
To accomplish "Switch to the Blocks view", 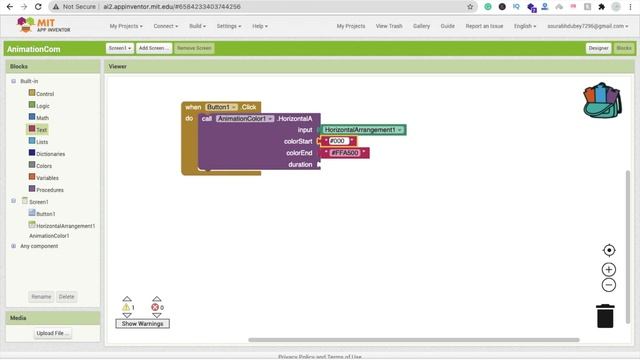I will 624,48.
